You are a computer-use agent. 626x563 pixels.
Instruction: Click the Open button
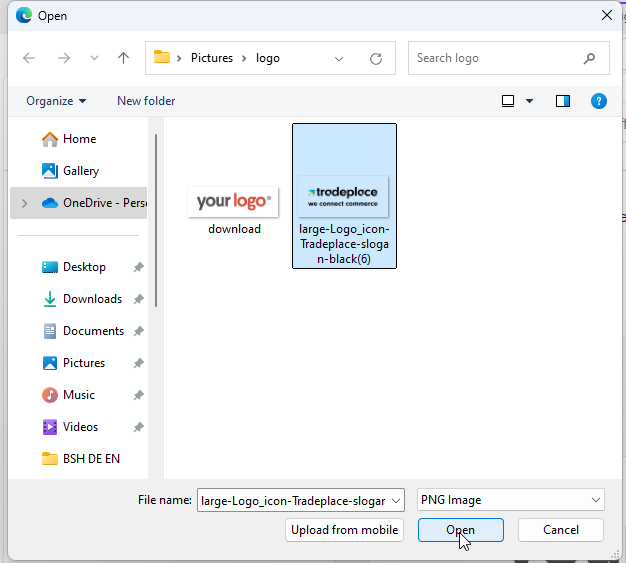point(461,530)
